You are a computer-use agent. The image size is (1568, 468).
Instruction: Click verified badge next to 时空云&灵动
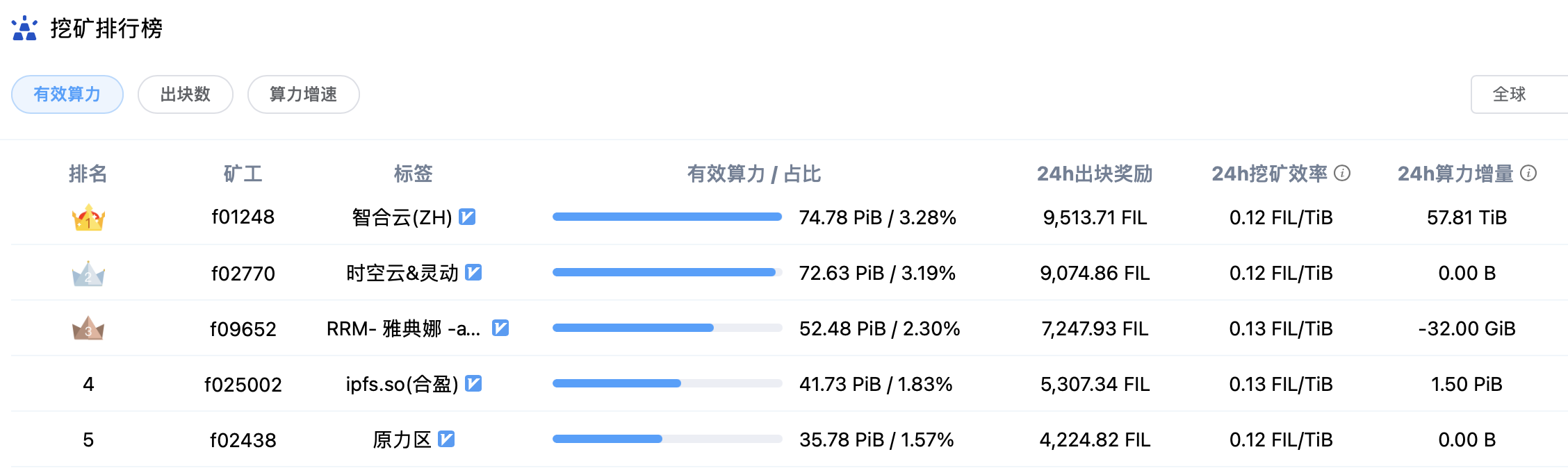473,272
